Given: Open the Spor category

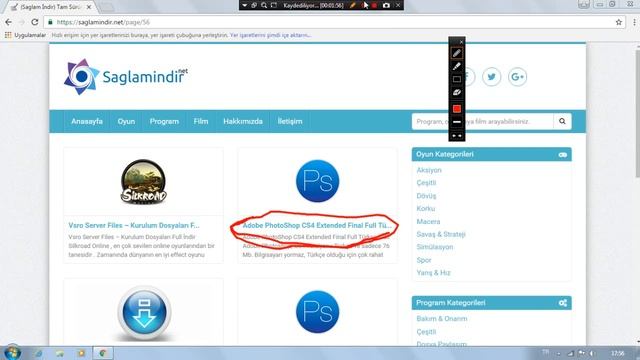Looking at the screenshot, I should [x=424, y=260].
